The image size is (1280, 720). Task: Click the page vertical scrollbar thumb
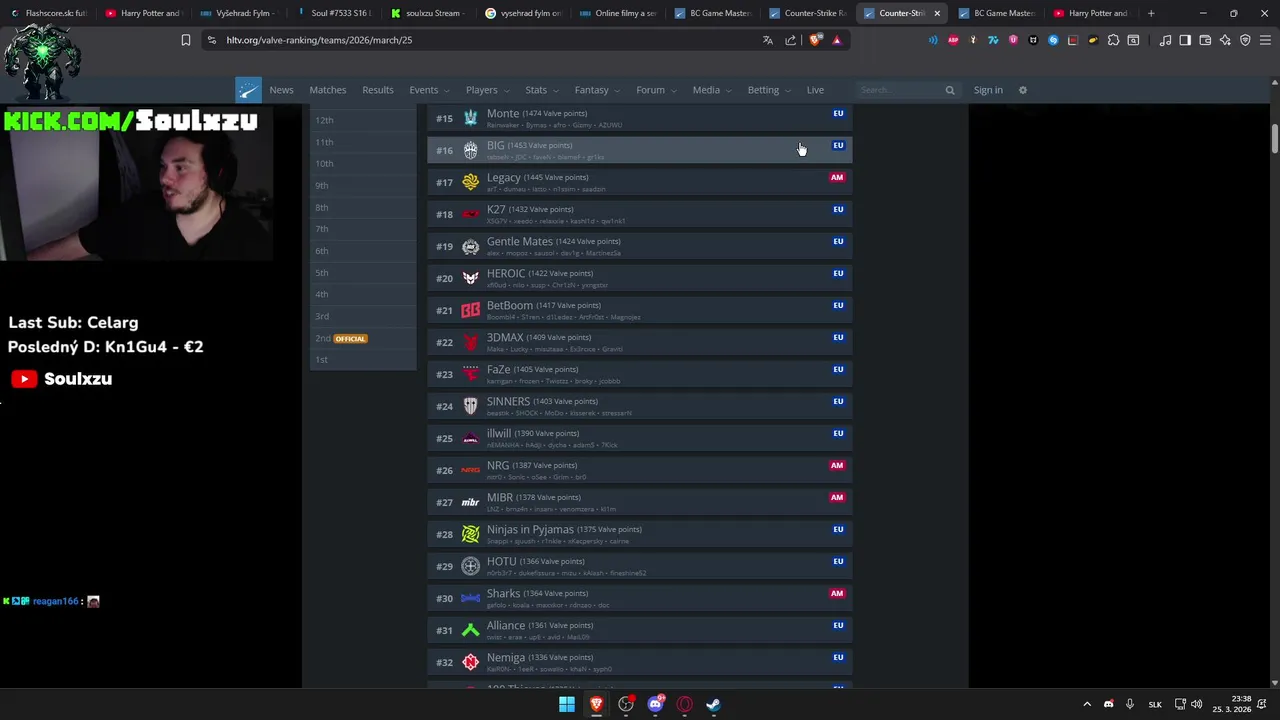[x=1274, y=139]
